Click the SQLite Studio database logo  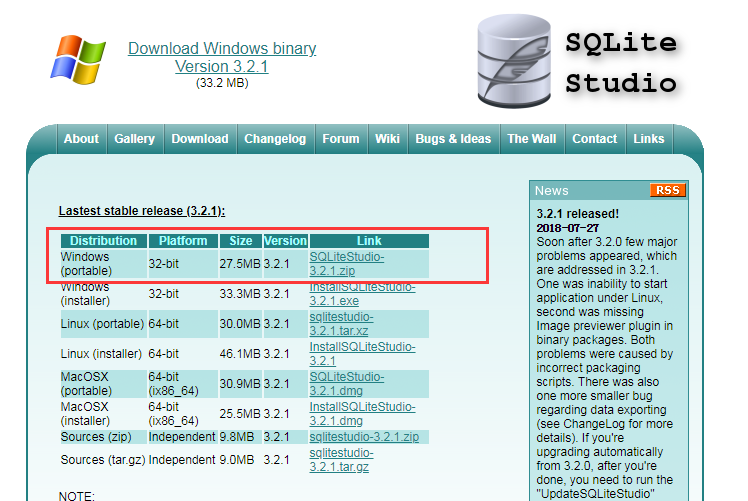tap(514, 61)
